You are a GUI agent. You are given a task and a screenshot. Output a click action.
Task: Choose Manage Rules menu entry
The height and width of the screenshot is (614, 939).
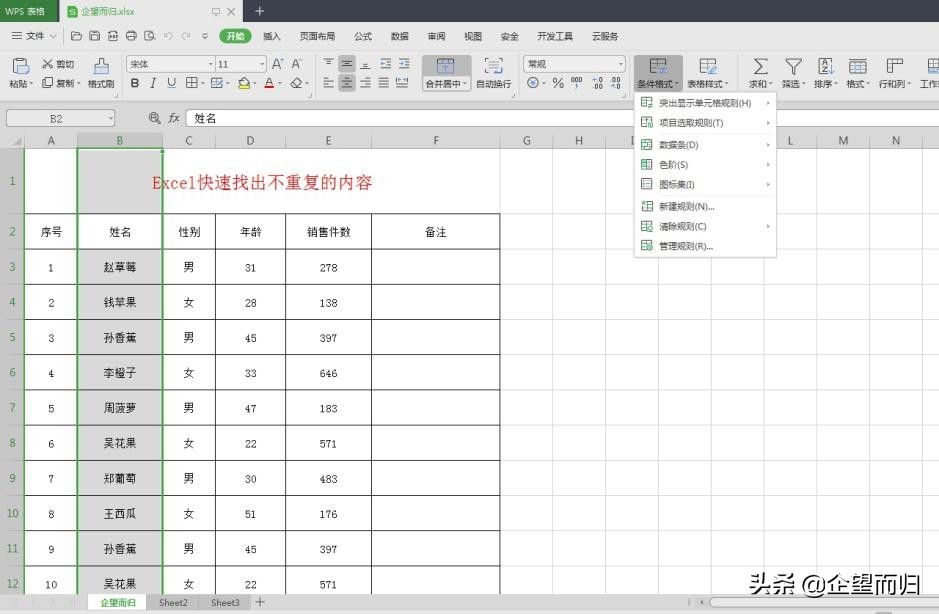point(705,246)
